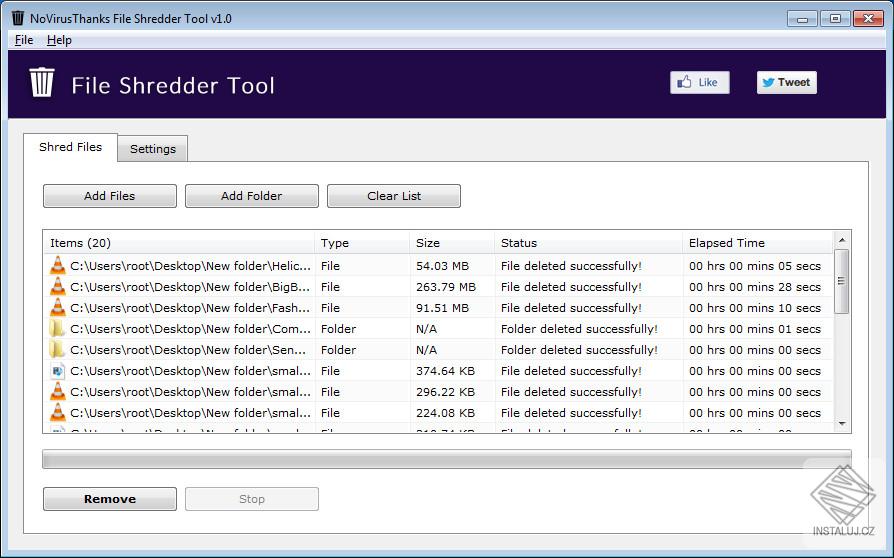The width and height of the screenshot is (894, 558).
Task: Click the 374.64 KB size cell
Action: pos(445,371)
